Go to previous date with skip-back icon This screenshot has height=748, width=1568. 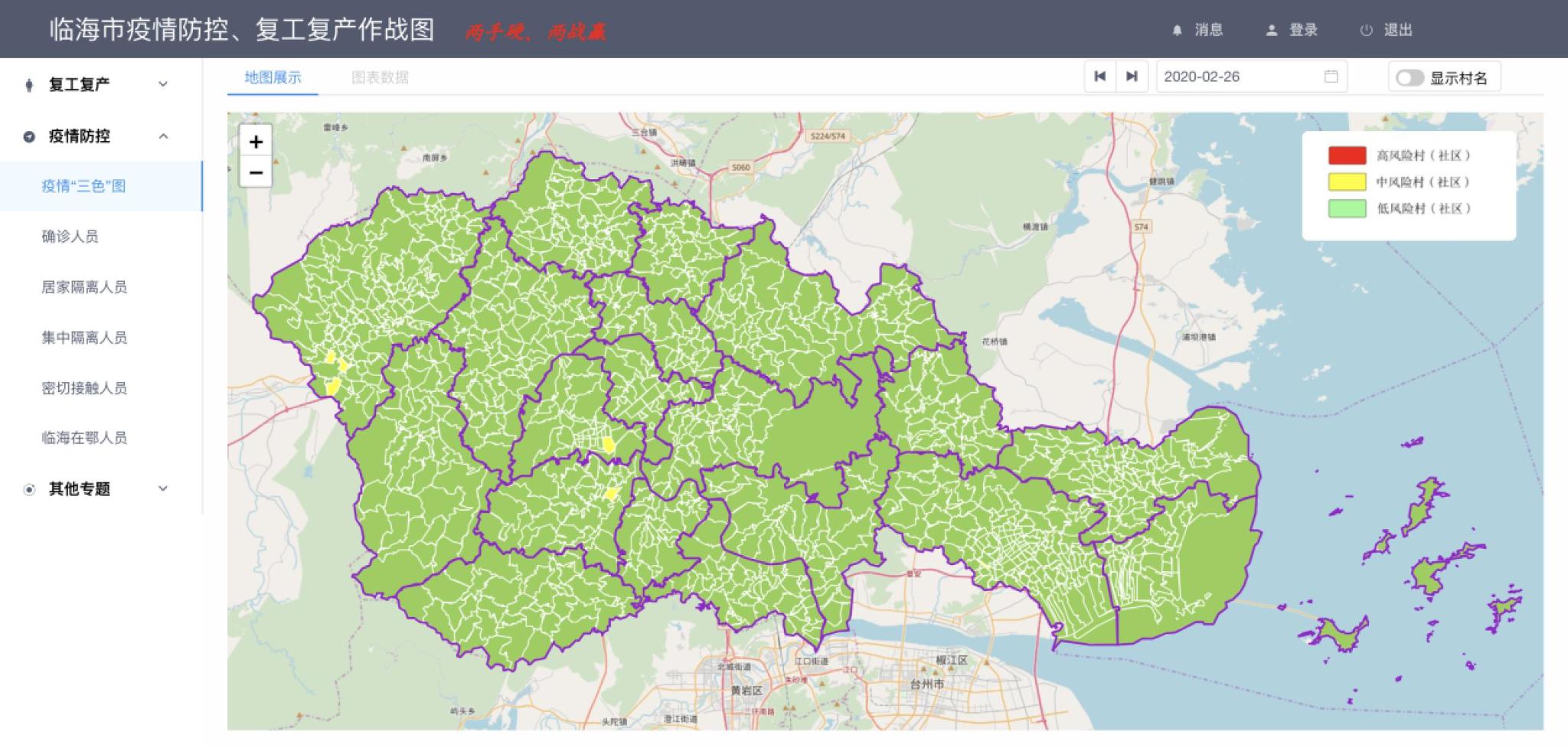click(1100, 77)
